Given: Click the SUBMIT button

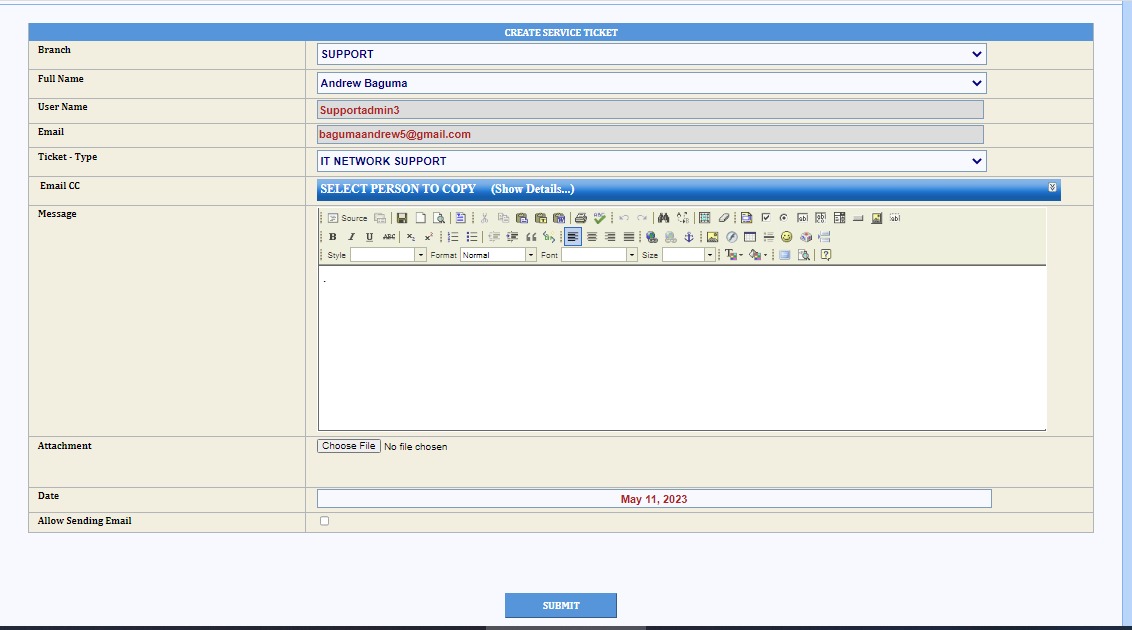Looking at the screenshot, I should tap(560, 605).
